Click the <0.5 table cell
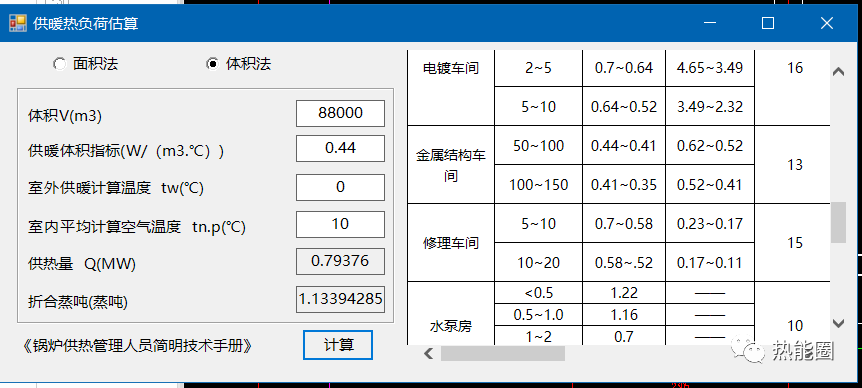Image resolution: width=862 pixels, height=388 pixels. 539,293
